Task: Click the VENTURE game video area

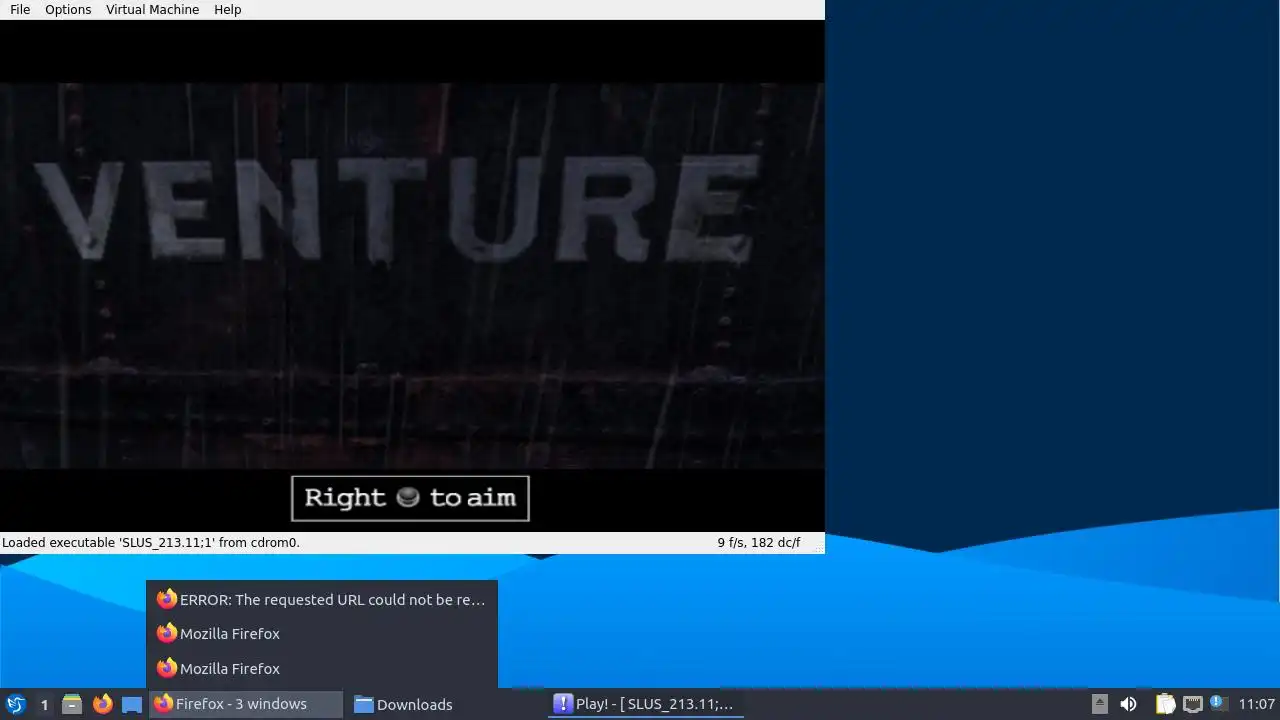Action: [412, 275]
